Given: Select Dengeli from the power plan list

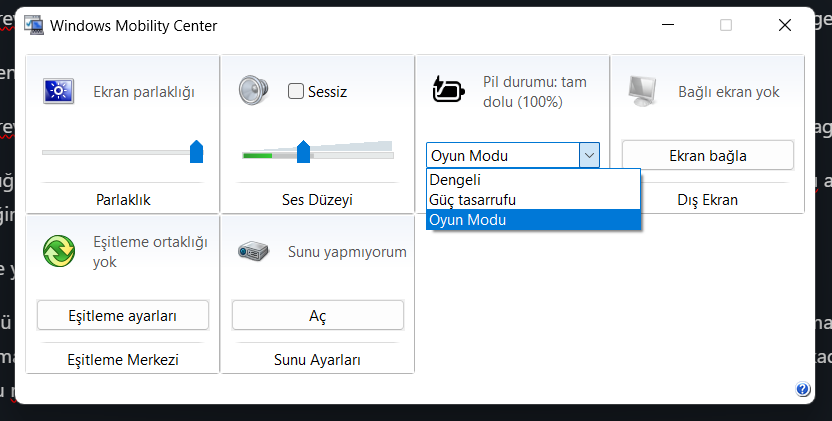Looking at the screenshot, I should click(533, 179).
